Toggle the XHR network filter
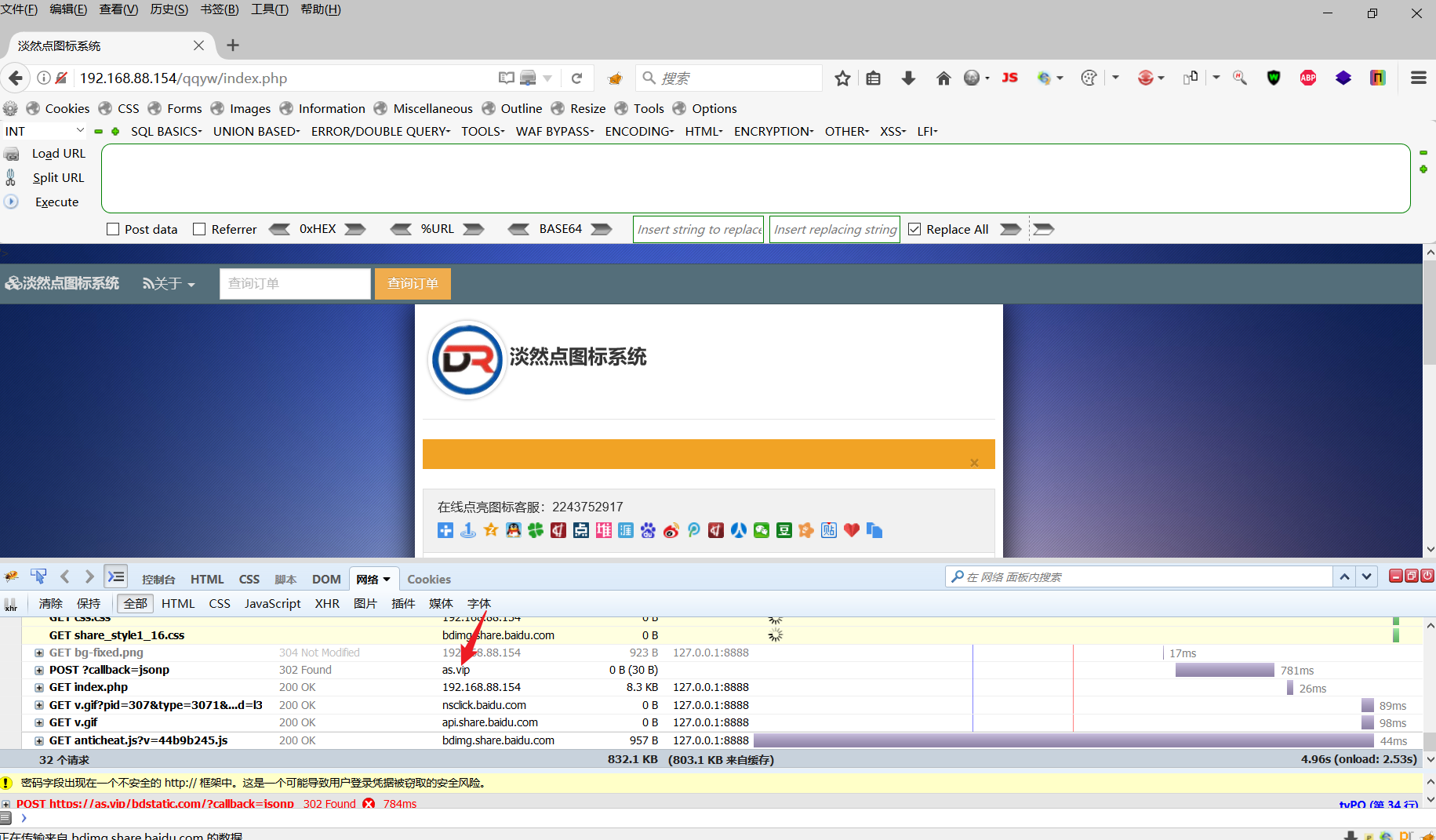1436x840 pixels. [x=327, y=603]
